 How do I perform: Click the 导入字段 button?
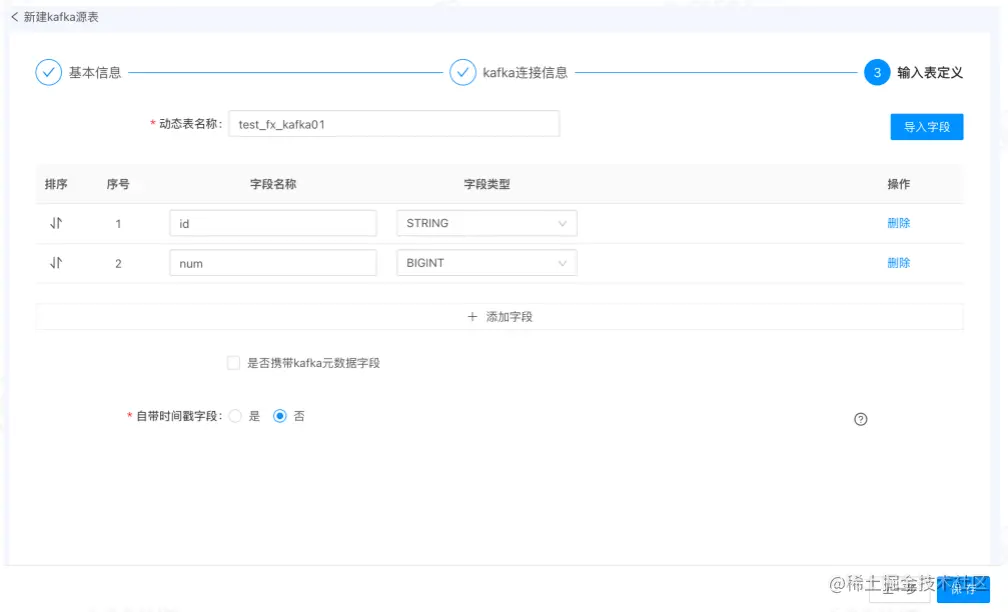point(926,127)
